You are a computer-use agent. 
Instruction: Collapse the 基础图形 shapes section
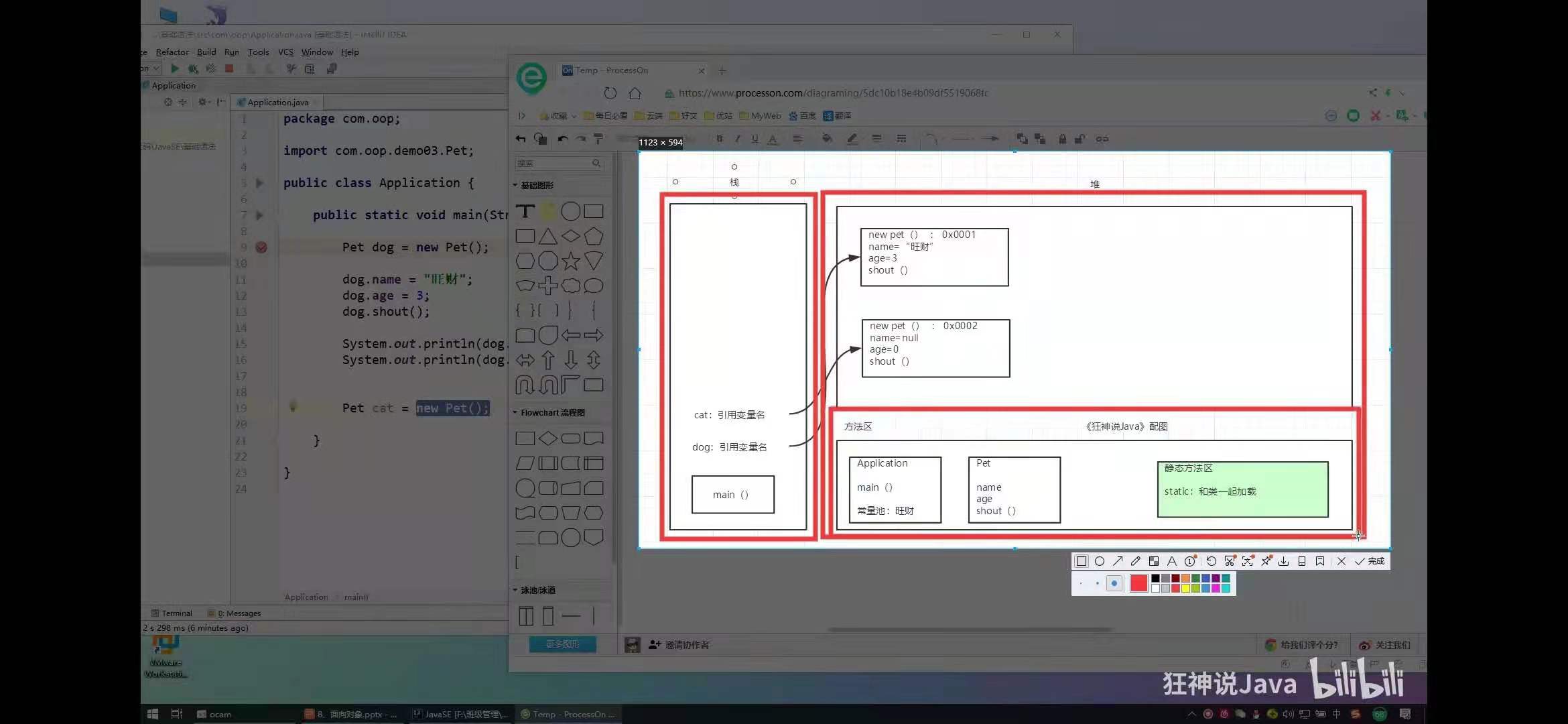point(515,185)
